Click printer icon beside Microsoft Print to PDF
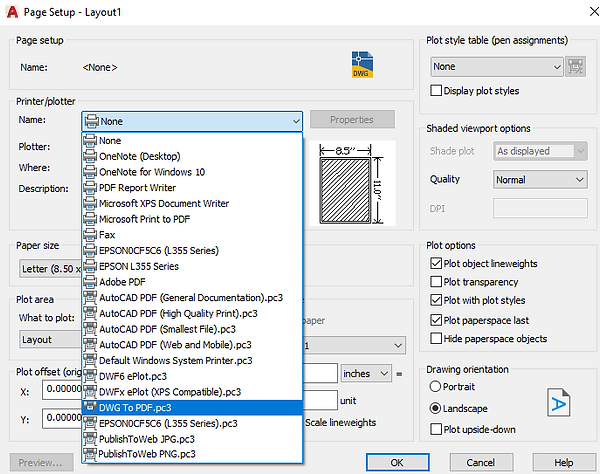600x474 pixels. click(90, 219)
